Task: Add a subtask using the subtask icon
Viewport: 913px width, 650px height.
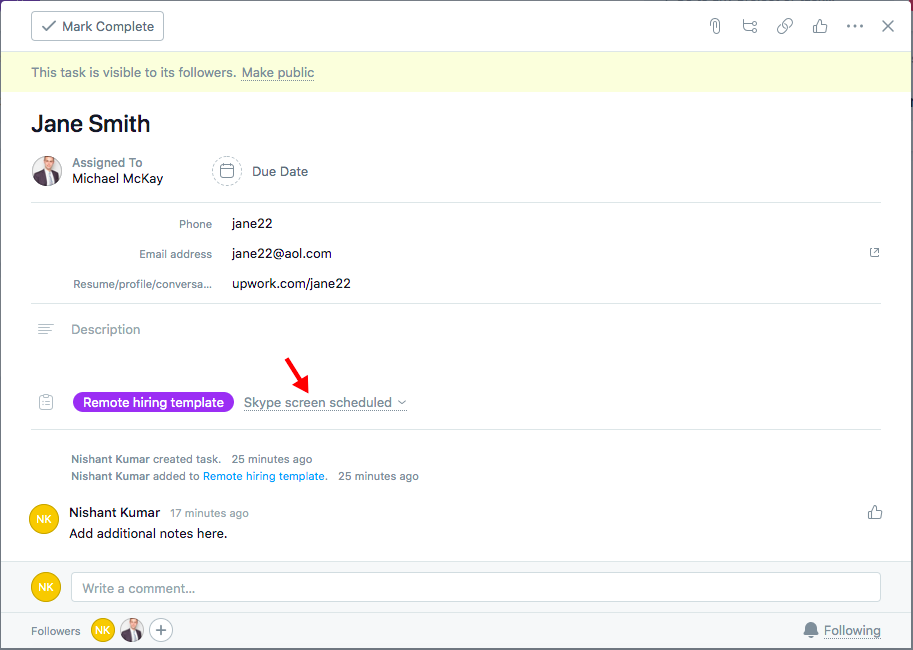Action: coord(750,26)
